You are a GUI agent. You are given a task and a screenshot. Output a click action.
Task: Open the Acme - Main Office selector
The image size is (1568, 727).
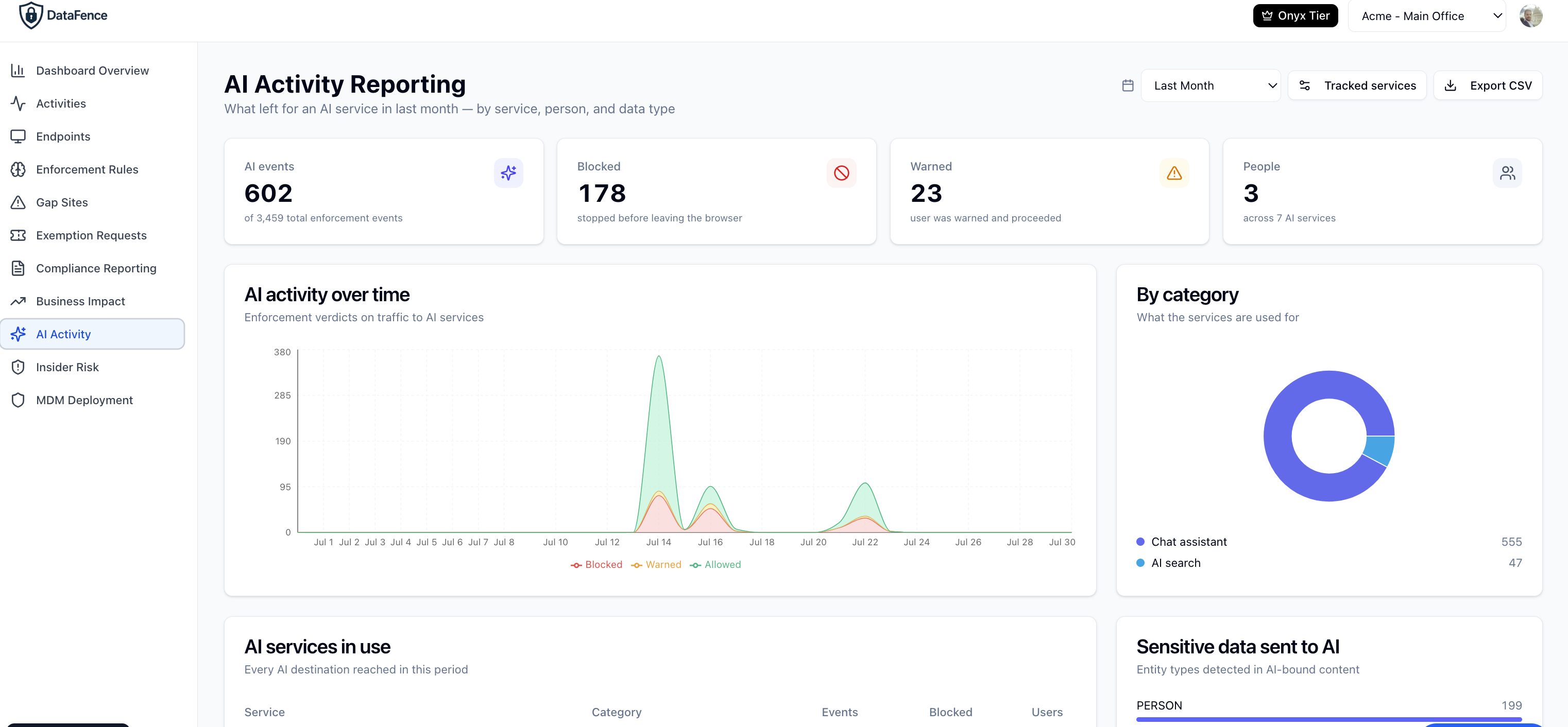tap(1427, 16)
